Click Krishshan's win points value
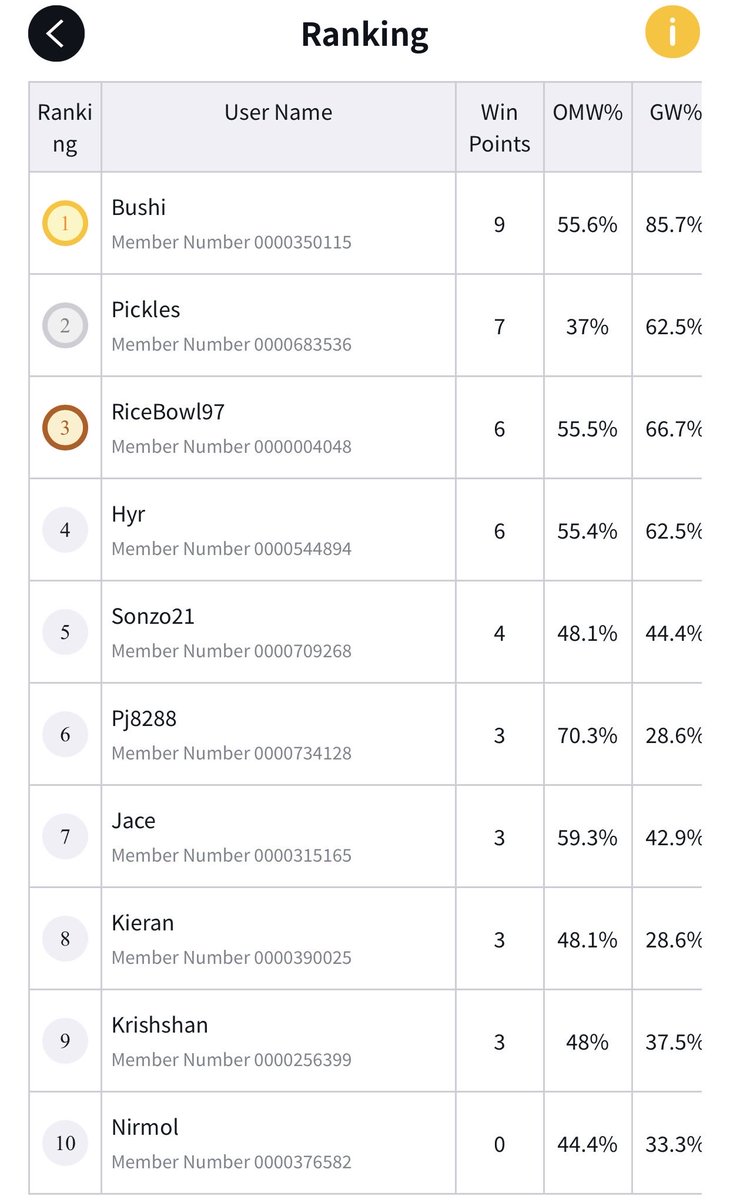Viewport: 730px width, 1200px height. click(500, 1042)
